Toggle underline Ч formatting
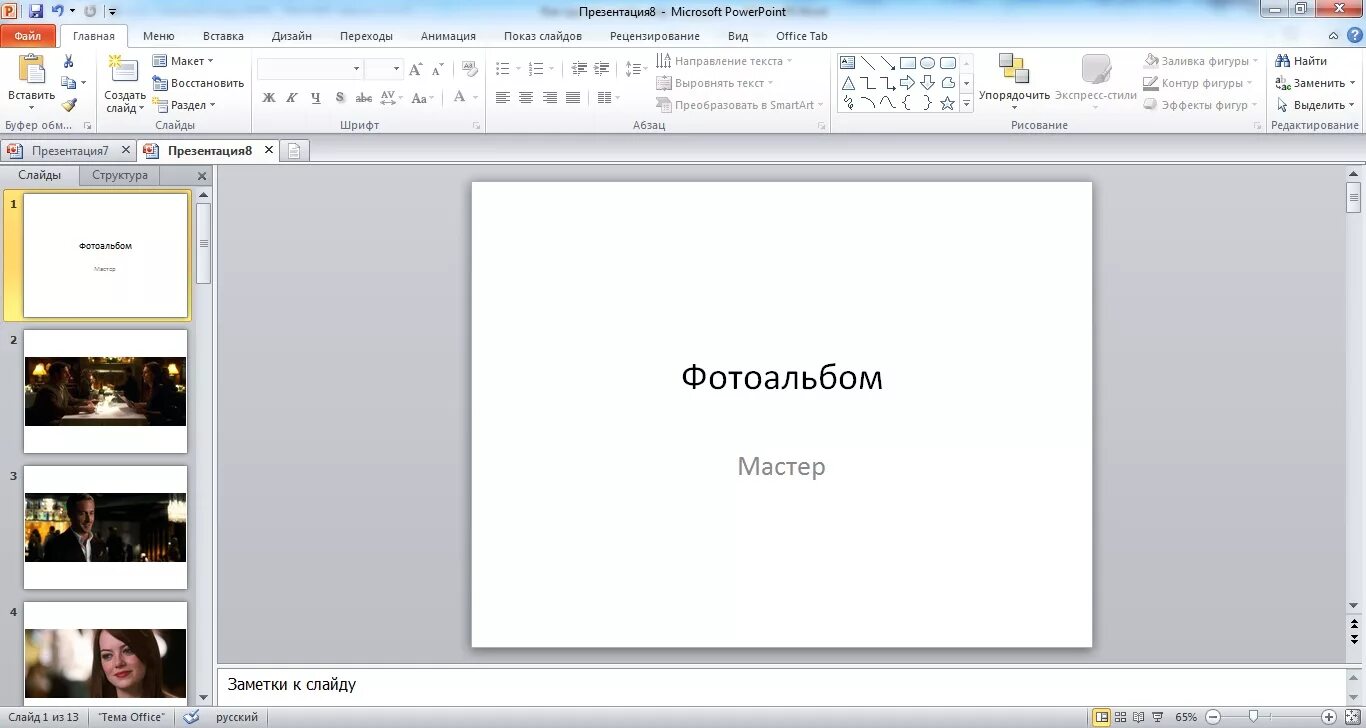 click(x=316, y=98)
